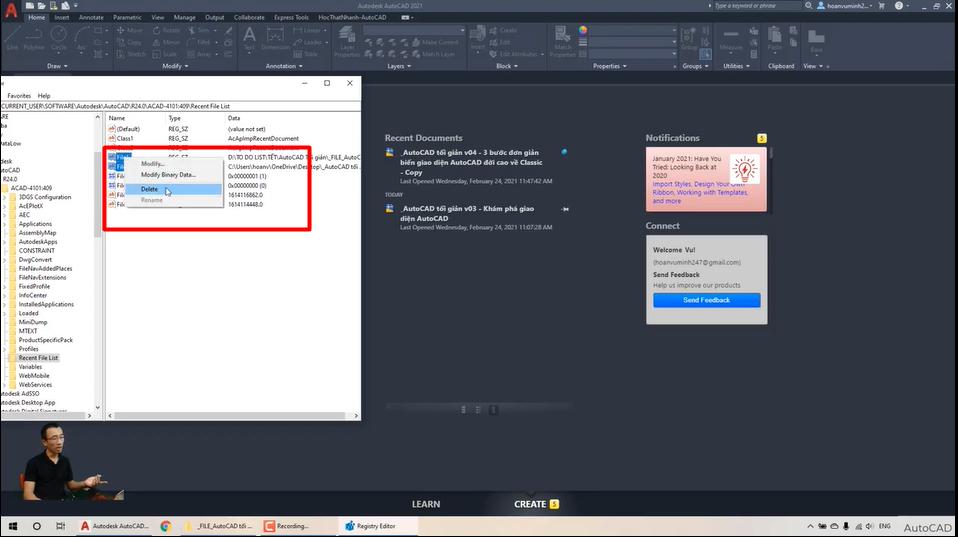Open recent document AutoCAD tối giản v03
This screenshot has height=537, width=958.
pos(467,213)
